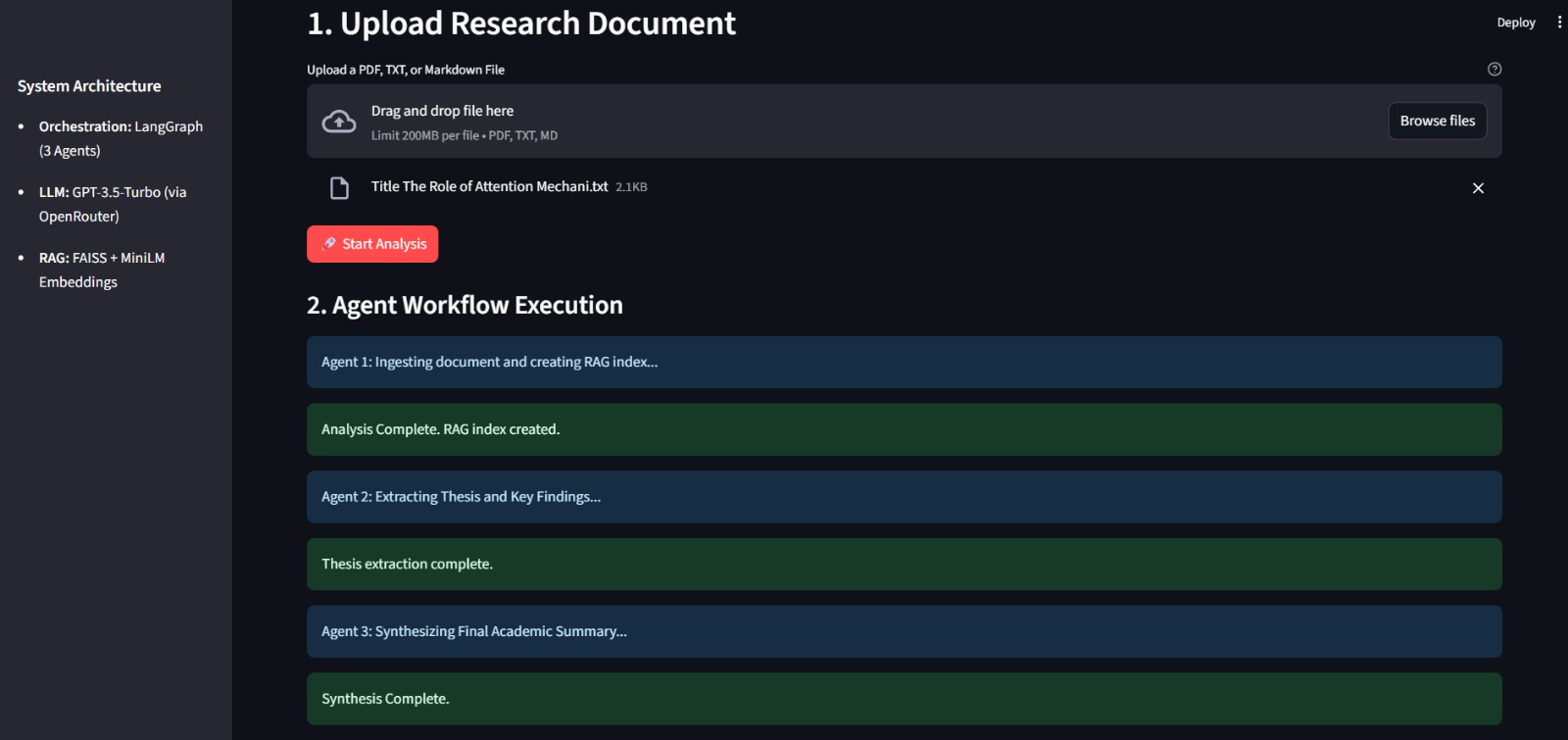The image size is (1568, 740).
Task: Click the Browse files button
Action: pyautogui.click(x=1437, y=121)
